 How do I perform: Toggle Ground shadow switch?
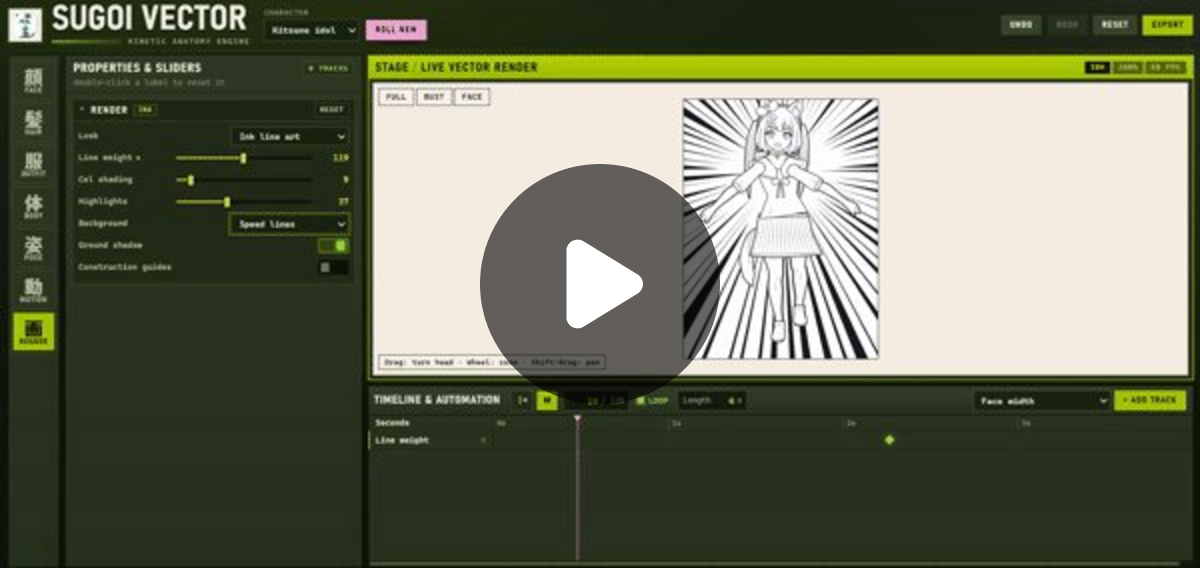tap(334, 245)
